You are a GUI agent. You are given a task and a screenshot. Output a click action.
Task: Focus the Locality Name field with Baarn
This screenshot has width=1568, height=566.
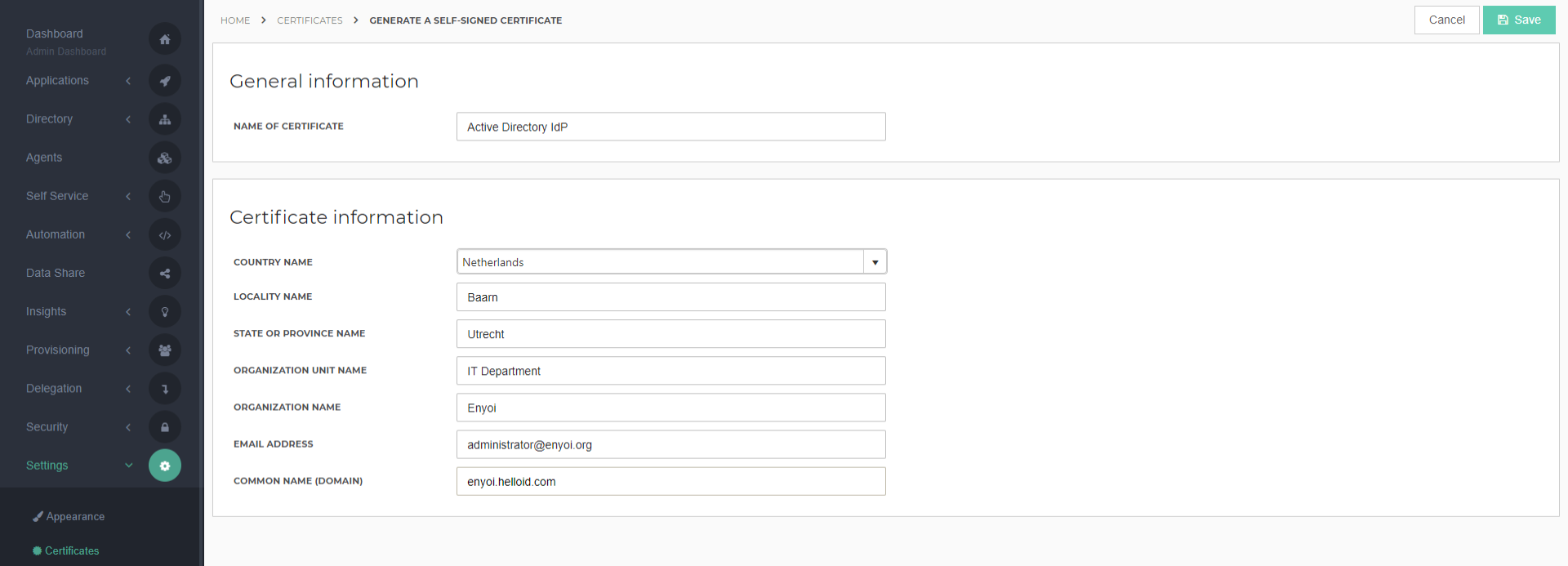pos(670,297)
